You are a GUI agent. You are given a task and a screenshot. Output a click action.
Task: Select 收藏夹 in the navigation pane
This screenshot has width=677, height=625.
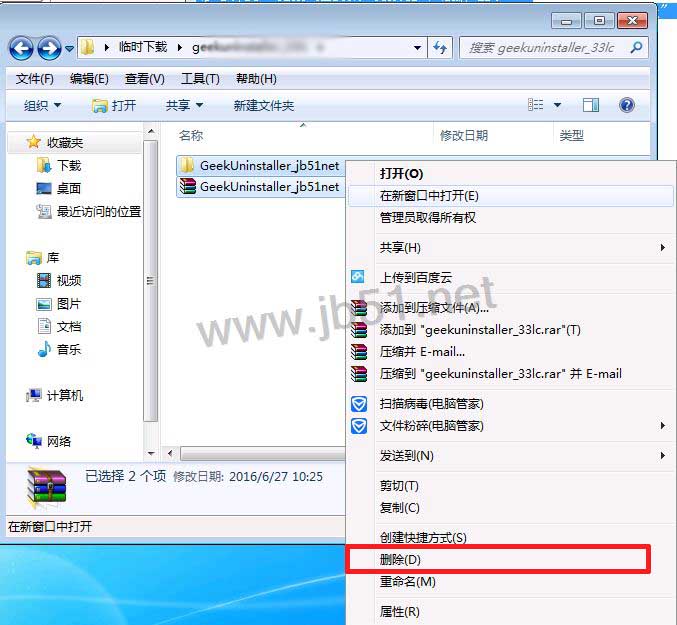65,142
